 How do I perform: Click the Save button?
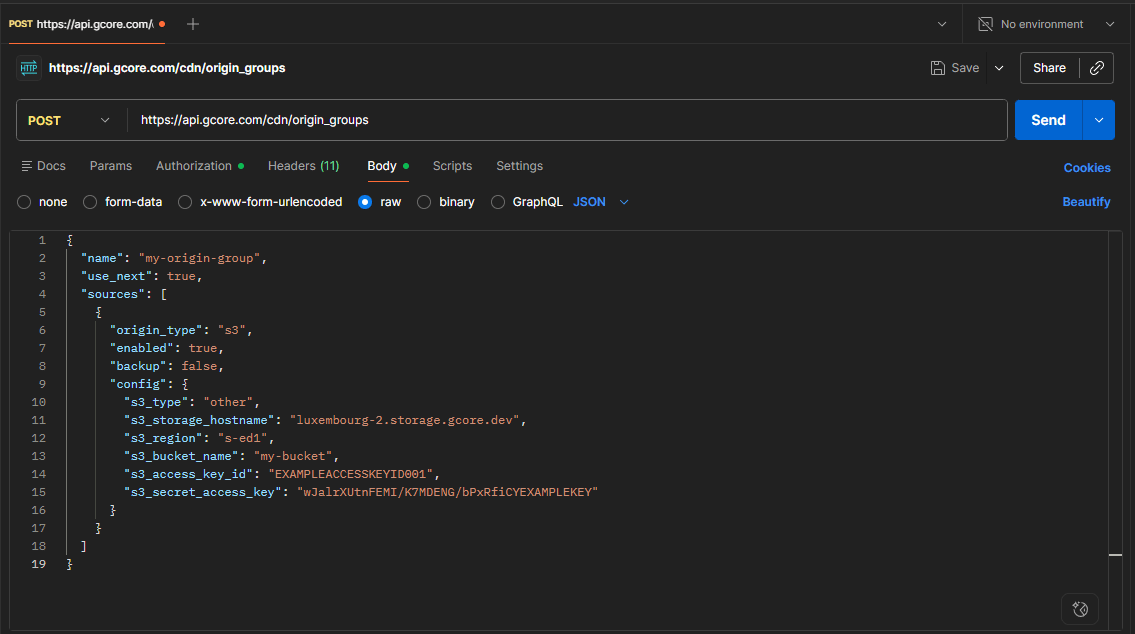tap(955, 68)
